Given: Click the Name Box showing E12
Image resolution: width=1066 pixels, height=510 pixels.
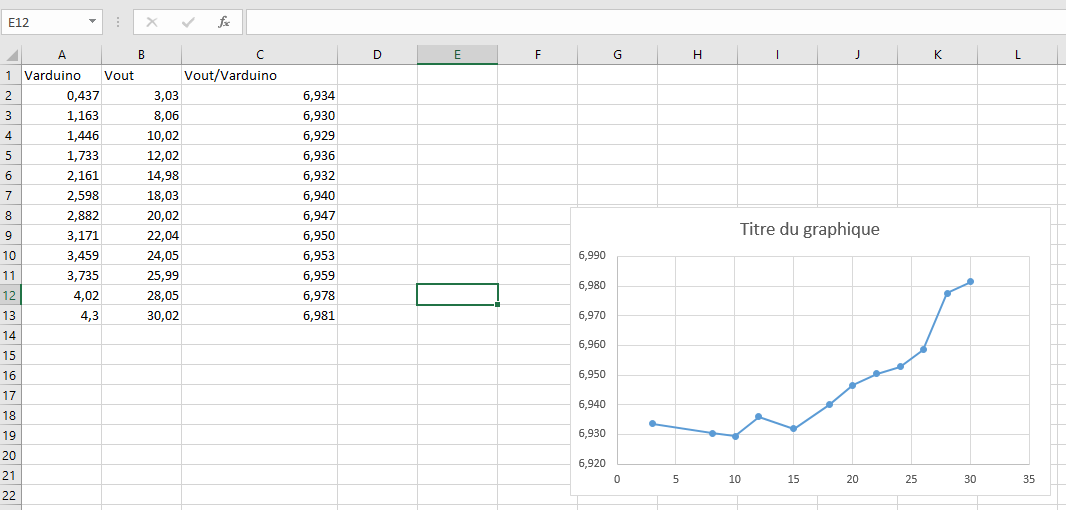Looking at the screenshot, I should [52, 22].
